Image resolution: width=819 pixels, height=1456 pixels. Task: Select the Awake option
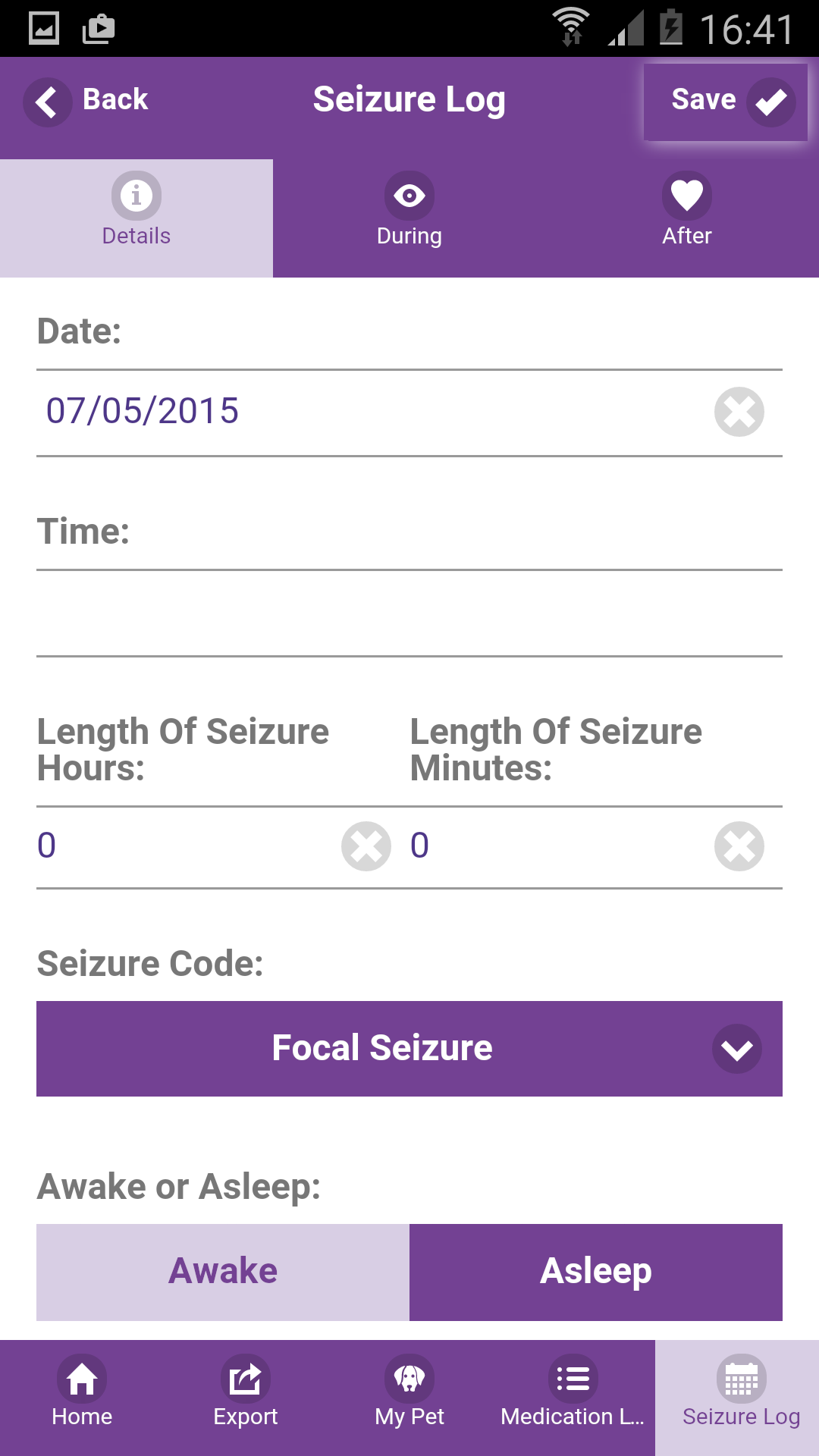(223, 1272)
